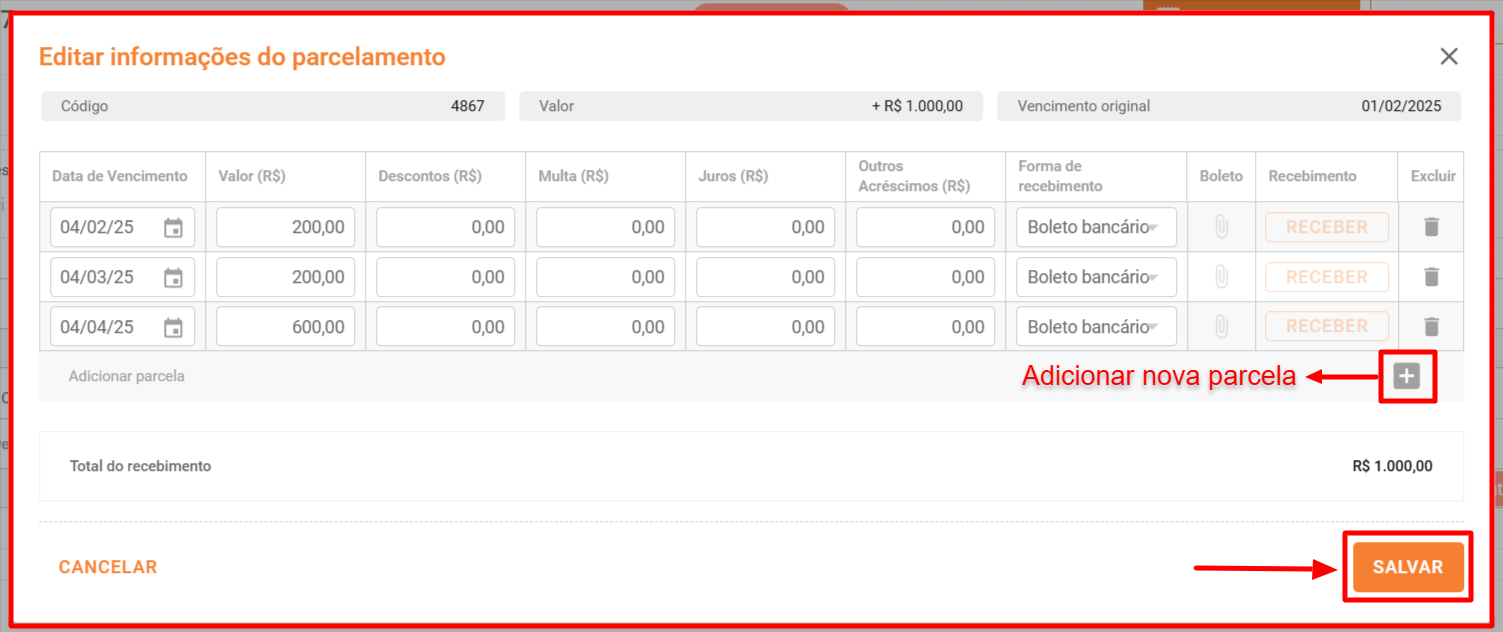Open calendar picker for 04/02/25 due date
Image resolution: width=1503 pixels, height=632 pixels.
173,228
